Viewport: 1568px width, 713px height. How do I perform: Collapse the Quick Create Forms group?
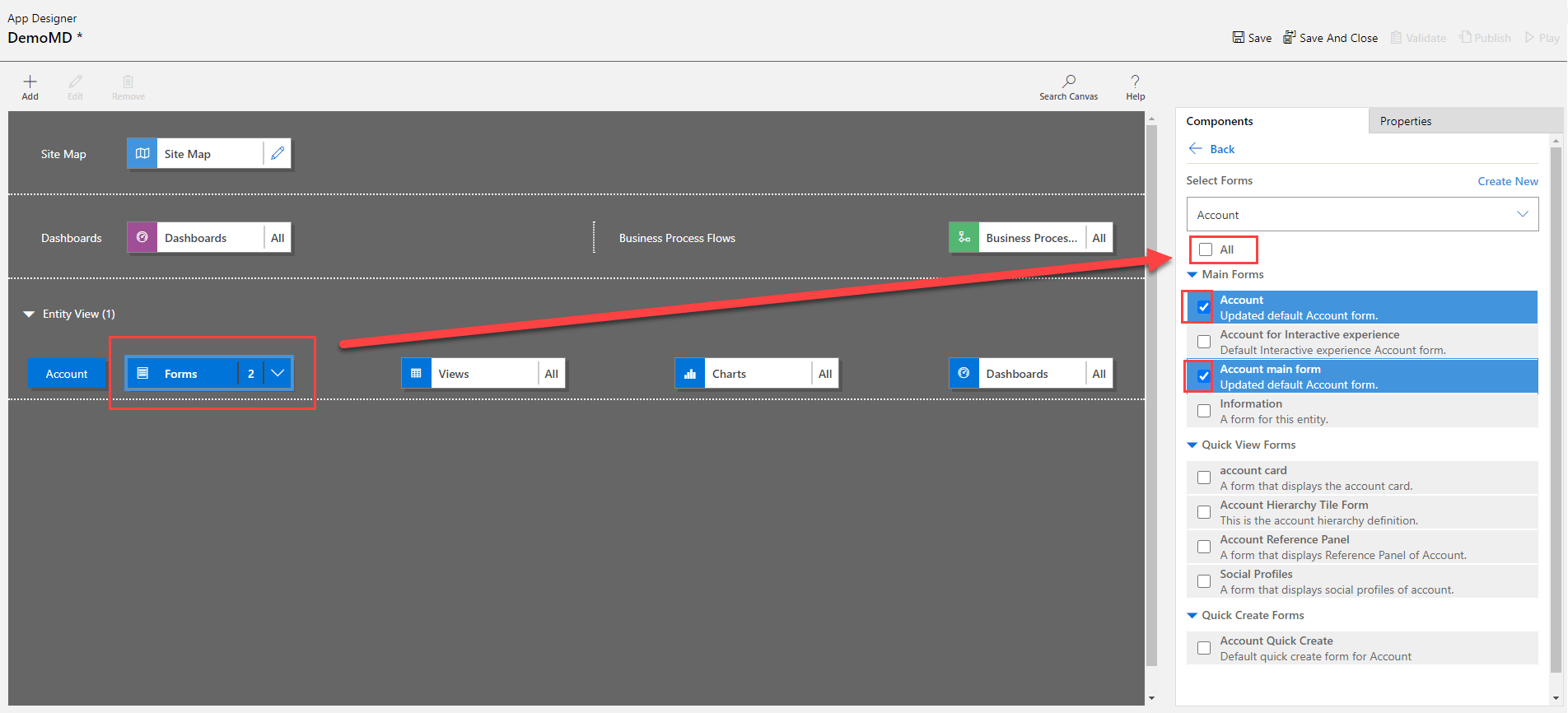click(1192, 615)
